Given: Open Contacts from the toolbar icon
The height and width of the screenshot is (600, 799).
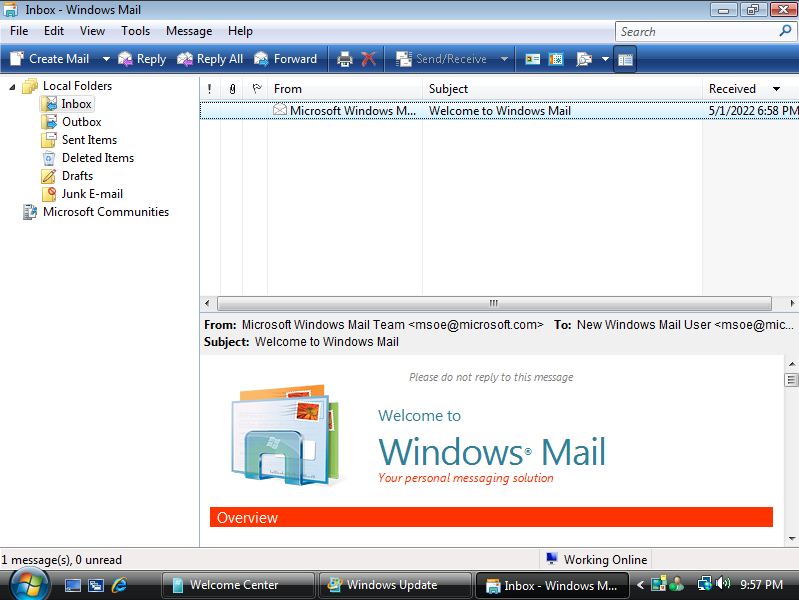Looking at the screenshot, I should tap(532, 59).
